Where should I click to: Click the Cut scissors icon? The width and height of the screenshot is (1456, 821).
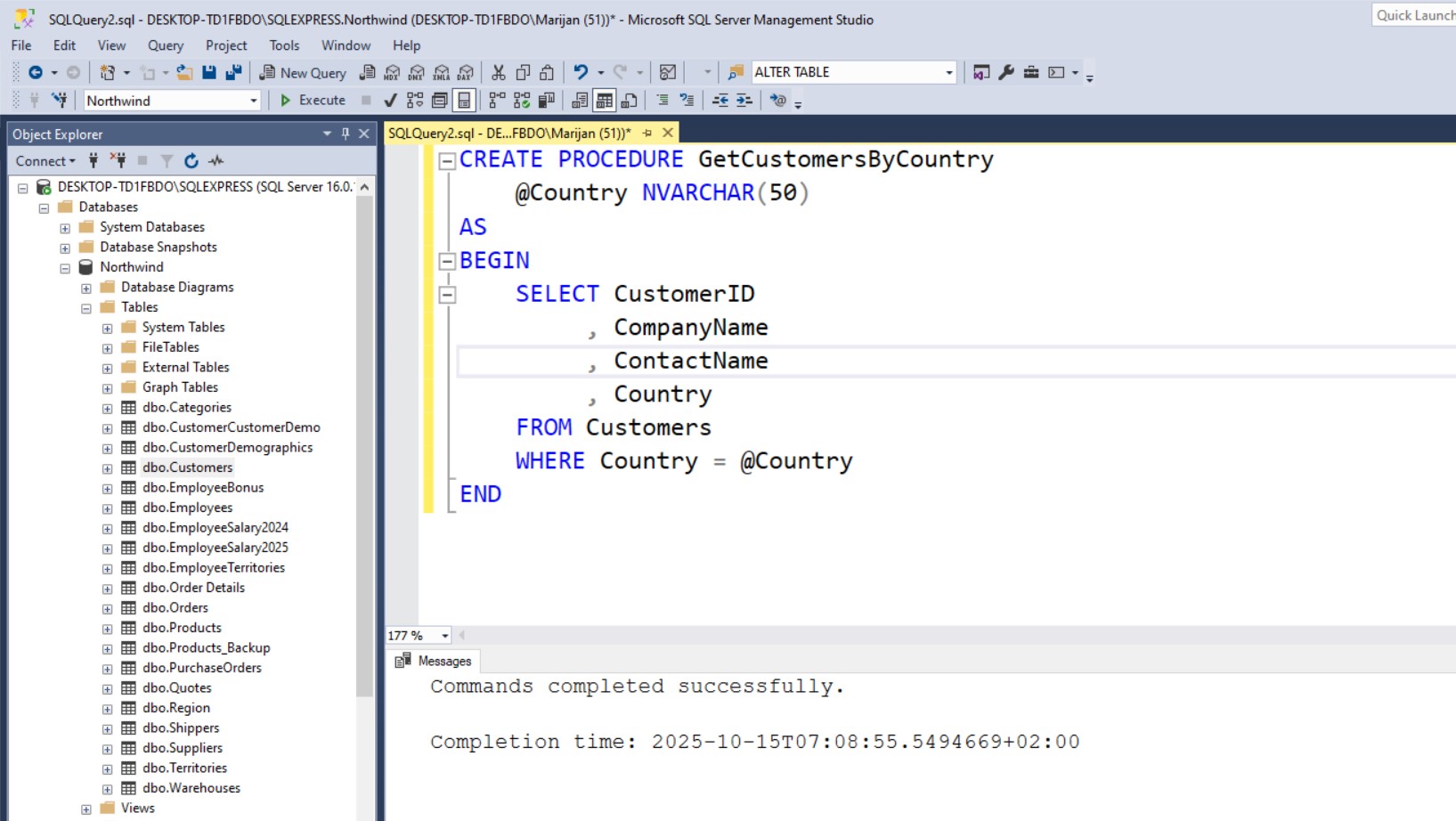[499, 72]
